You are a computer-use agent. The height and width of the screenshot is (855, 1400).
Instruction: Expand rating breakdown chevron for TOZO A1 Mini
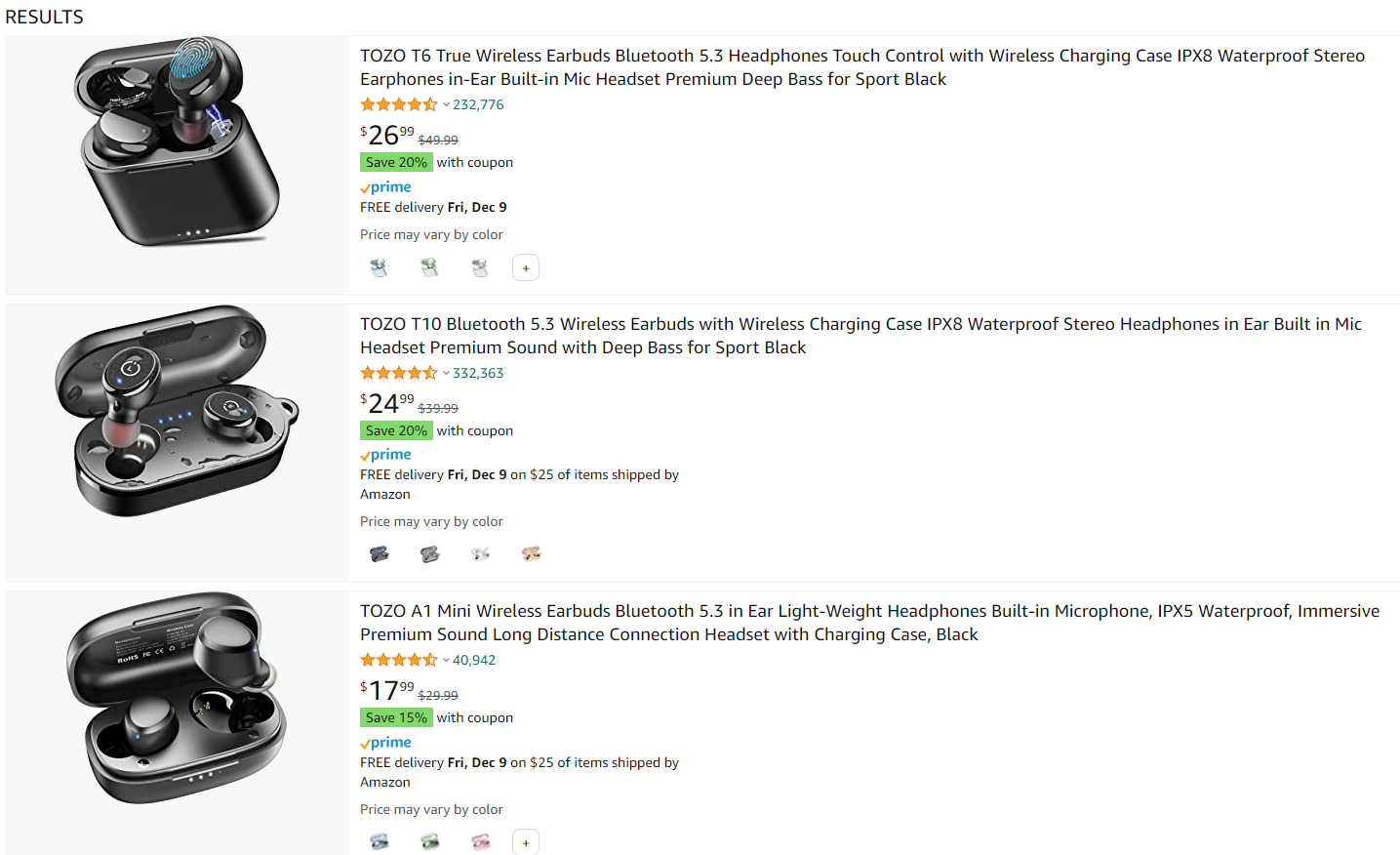[446, 660]
